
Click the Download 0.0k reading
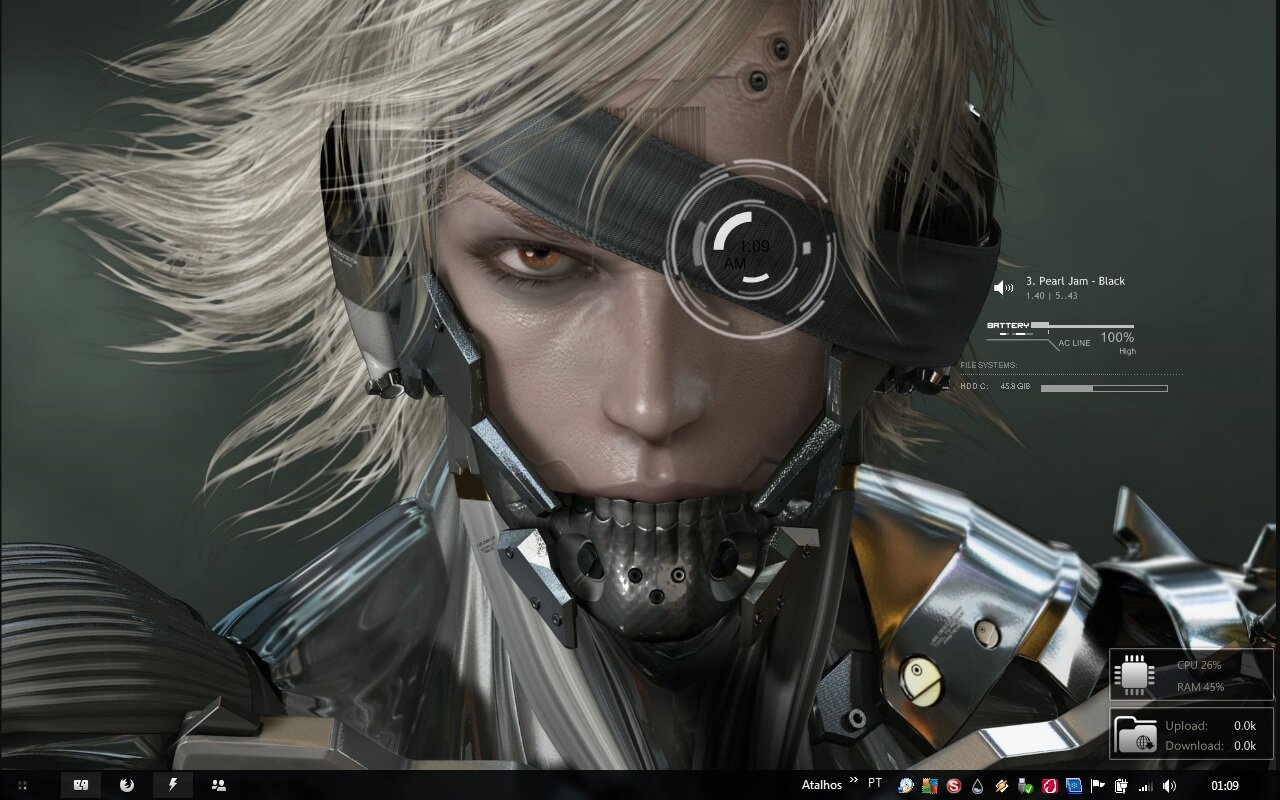1211,746
